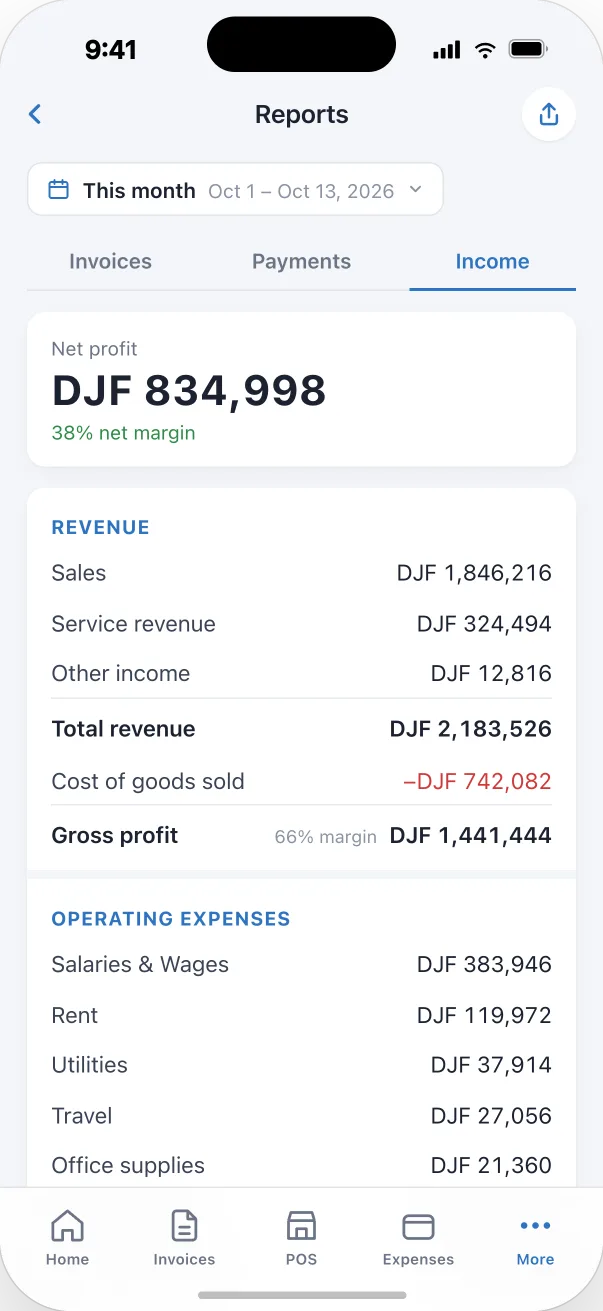
Task: Click the DJF 1,846,216 sales amount
Action: 474,573
